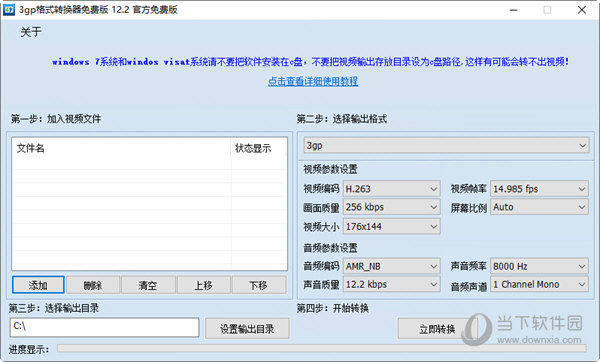The width and height of the screenshot is (600, 362).
Task: Click the 进度显示 progress bar
Action: [x=321, y=348]
